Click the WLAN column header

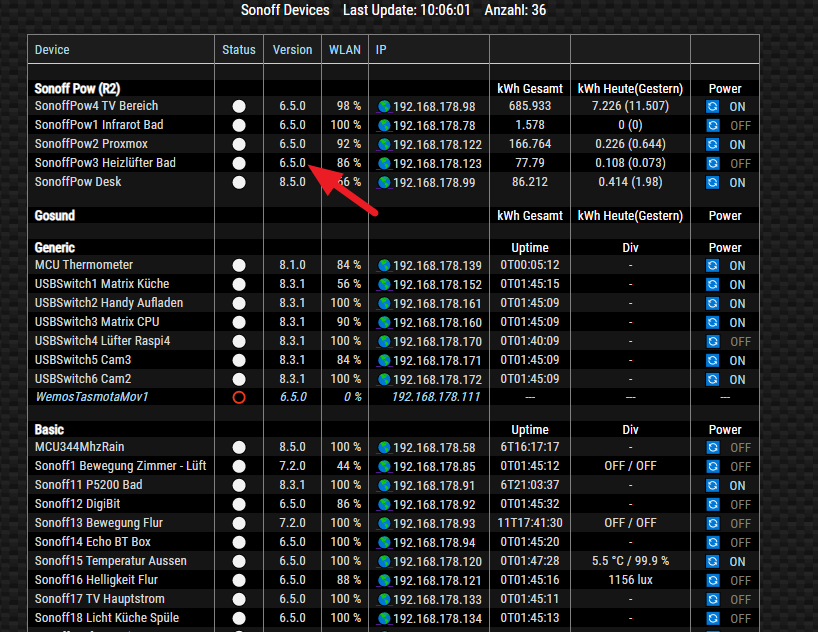tap(345, 50)
